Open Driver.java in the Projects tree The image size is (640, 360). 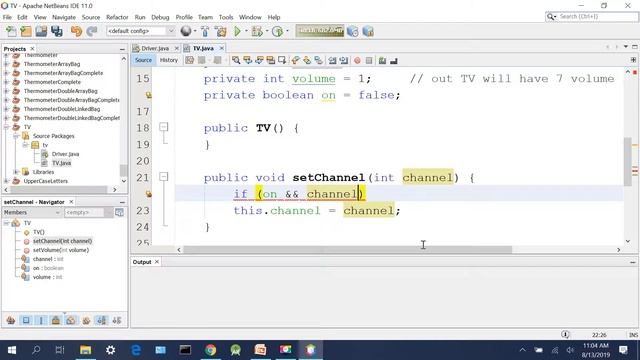click(65, 154)
